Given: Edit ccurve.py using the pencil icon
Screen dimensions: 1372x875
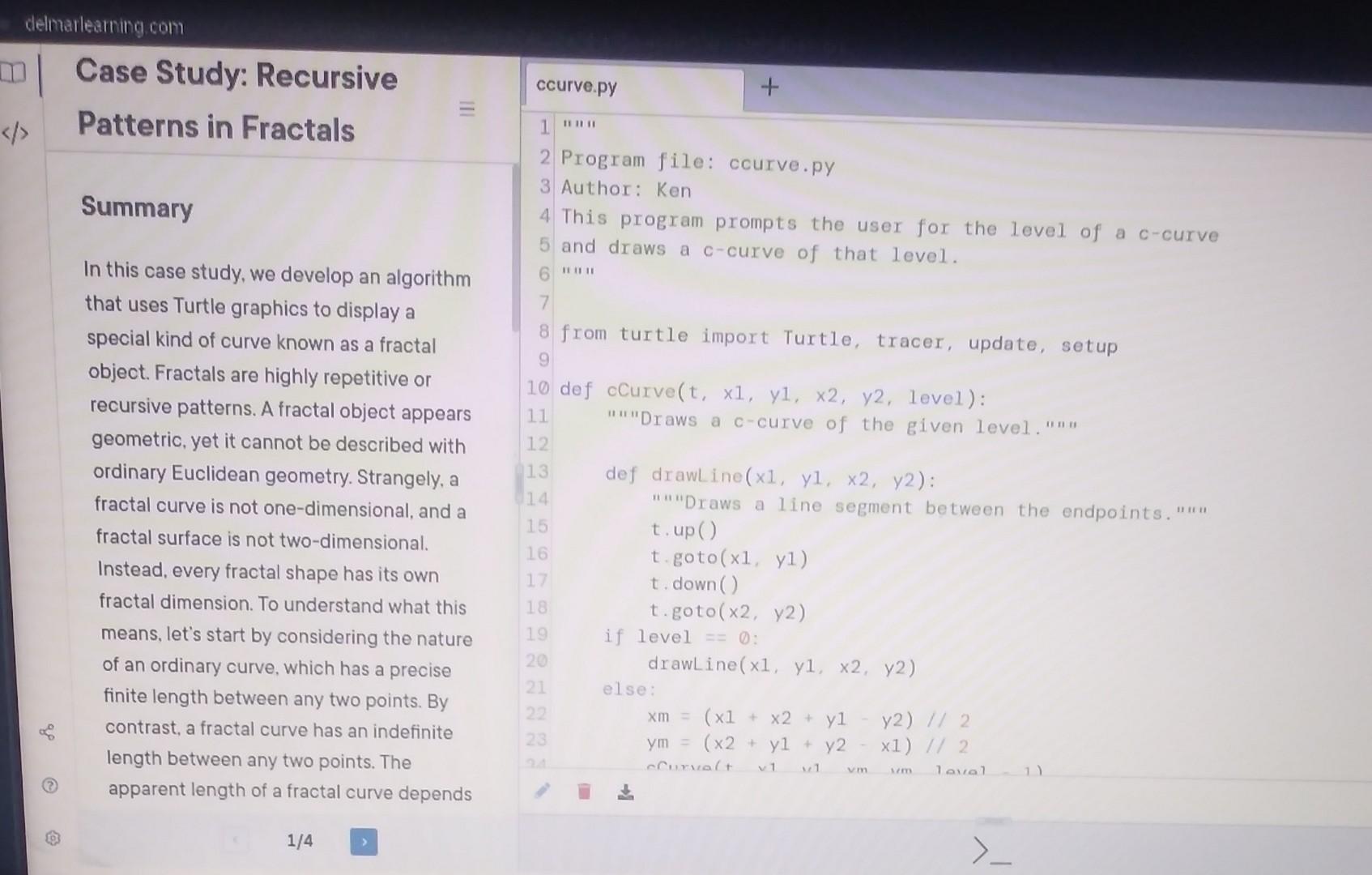Looking at the screenshot, I should 541,791.
